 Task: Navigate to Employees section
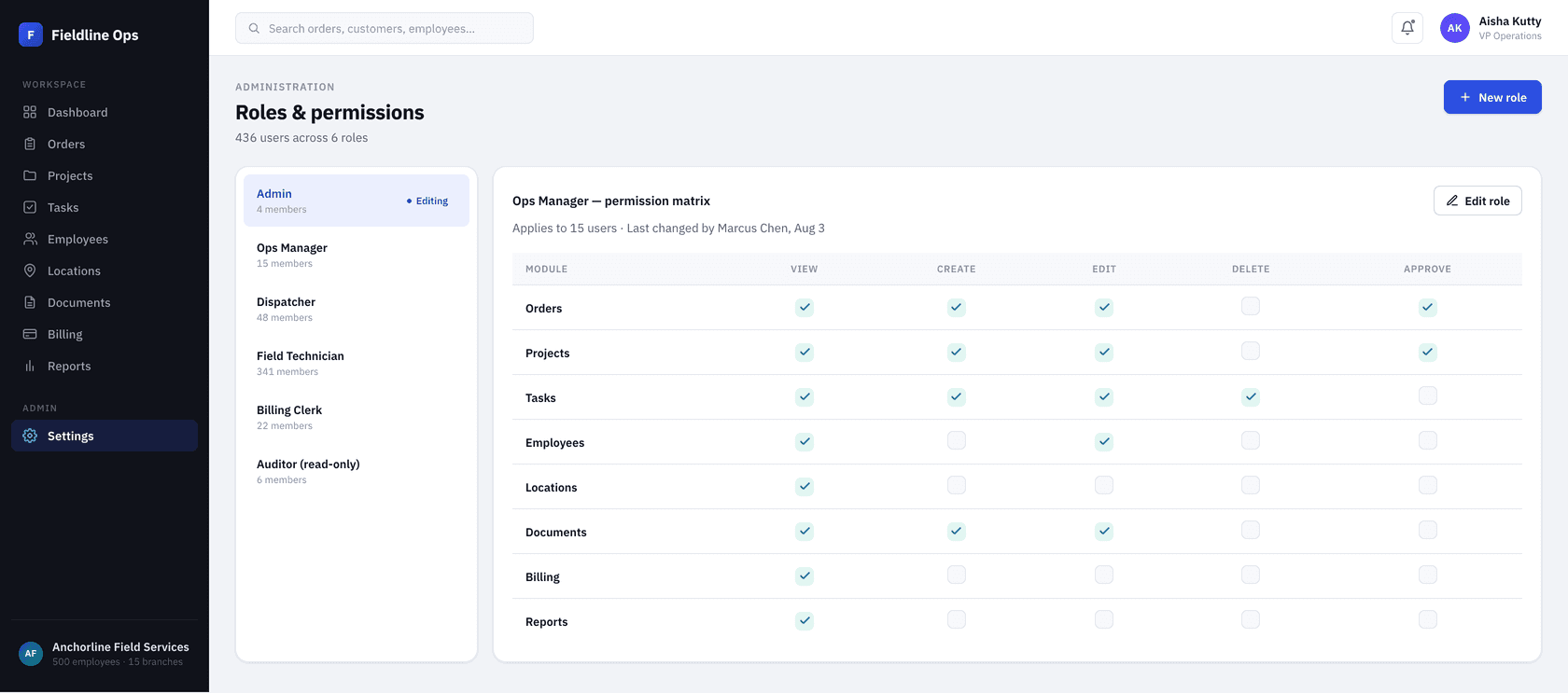pos(105,239)
